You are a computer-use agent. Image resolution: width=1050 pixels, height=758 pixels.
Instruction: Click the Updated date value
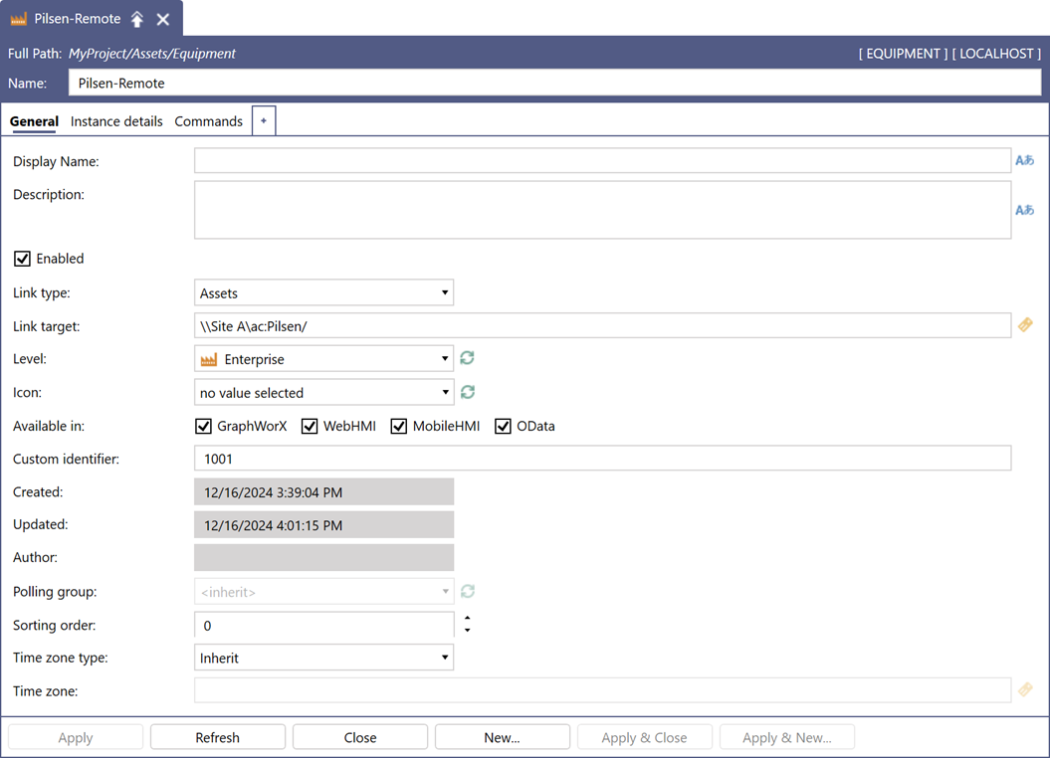[x=324, y=525]
